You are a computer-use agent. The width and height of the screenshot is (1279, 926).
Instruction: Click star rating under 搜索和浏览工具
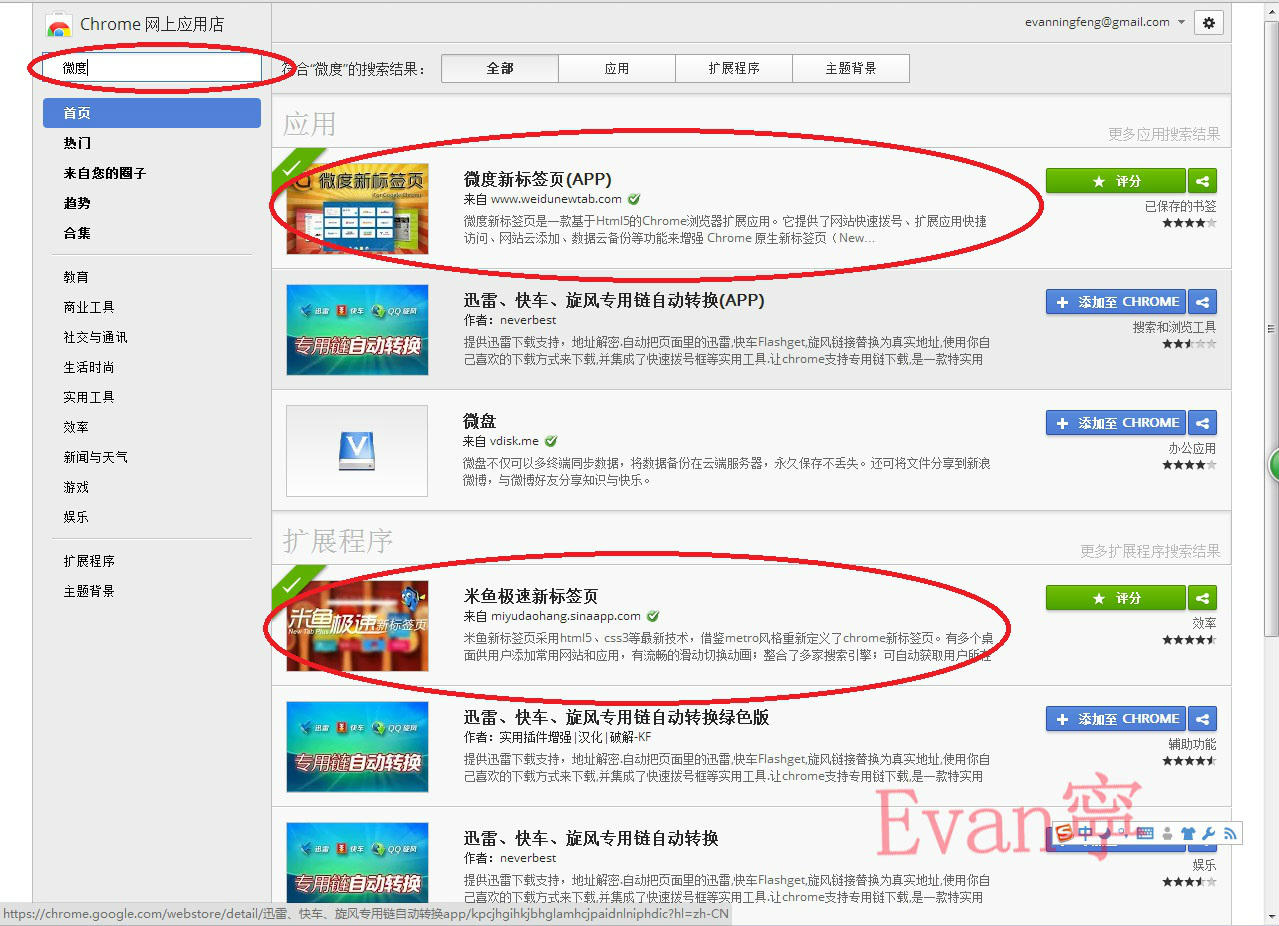pos(1189,344)
